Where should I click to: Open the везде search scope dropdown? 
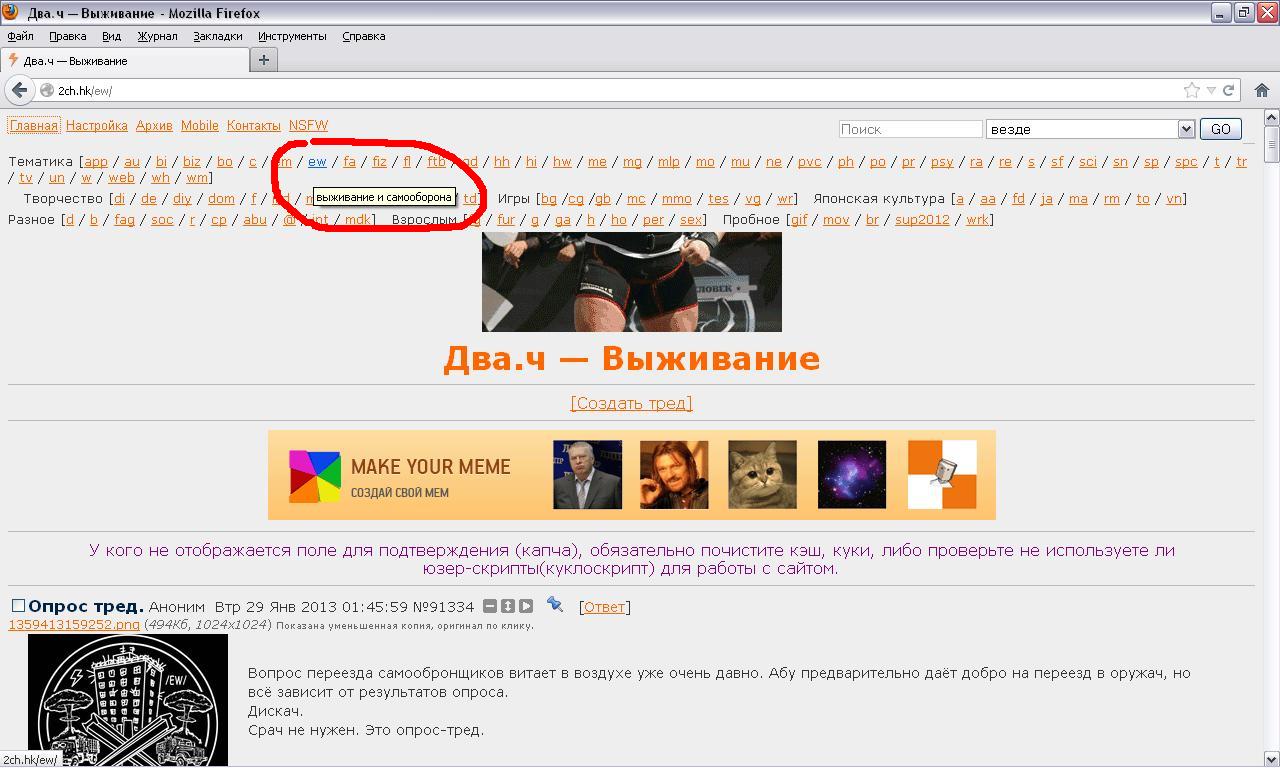pos(1090,129)
